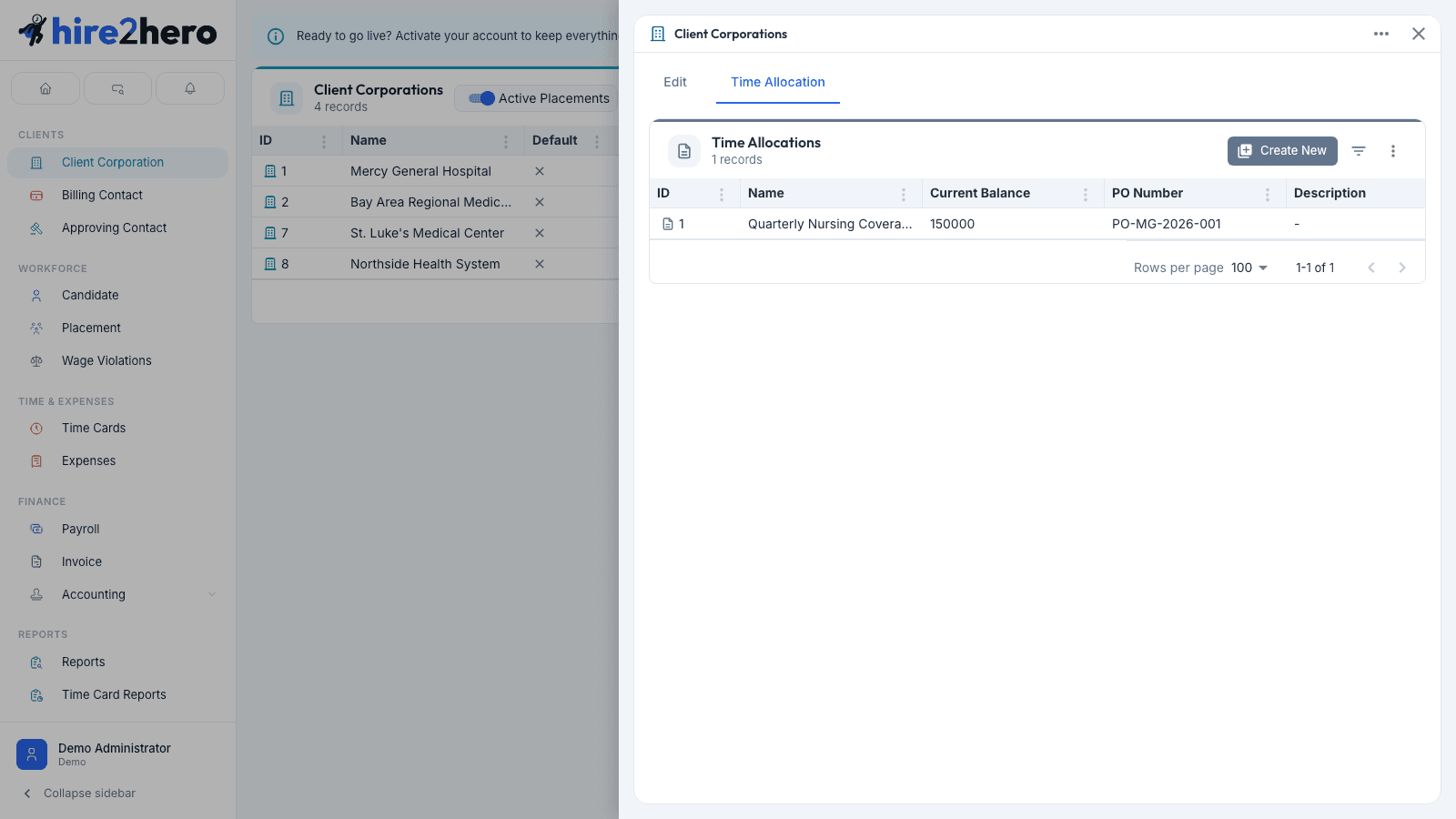
Task: Open Client Corporation in sidebar menu
Action: [x=117, y=163]
